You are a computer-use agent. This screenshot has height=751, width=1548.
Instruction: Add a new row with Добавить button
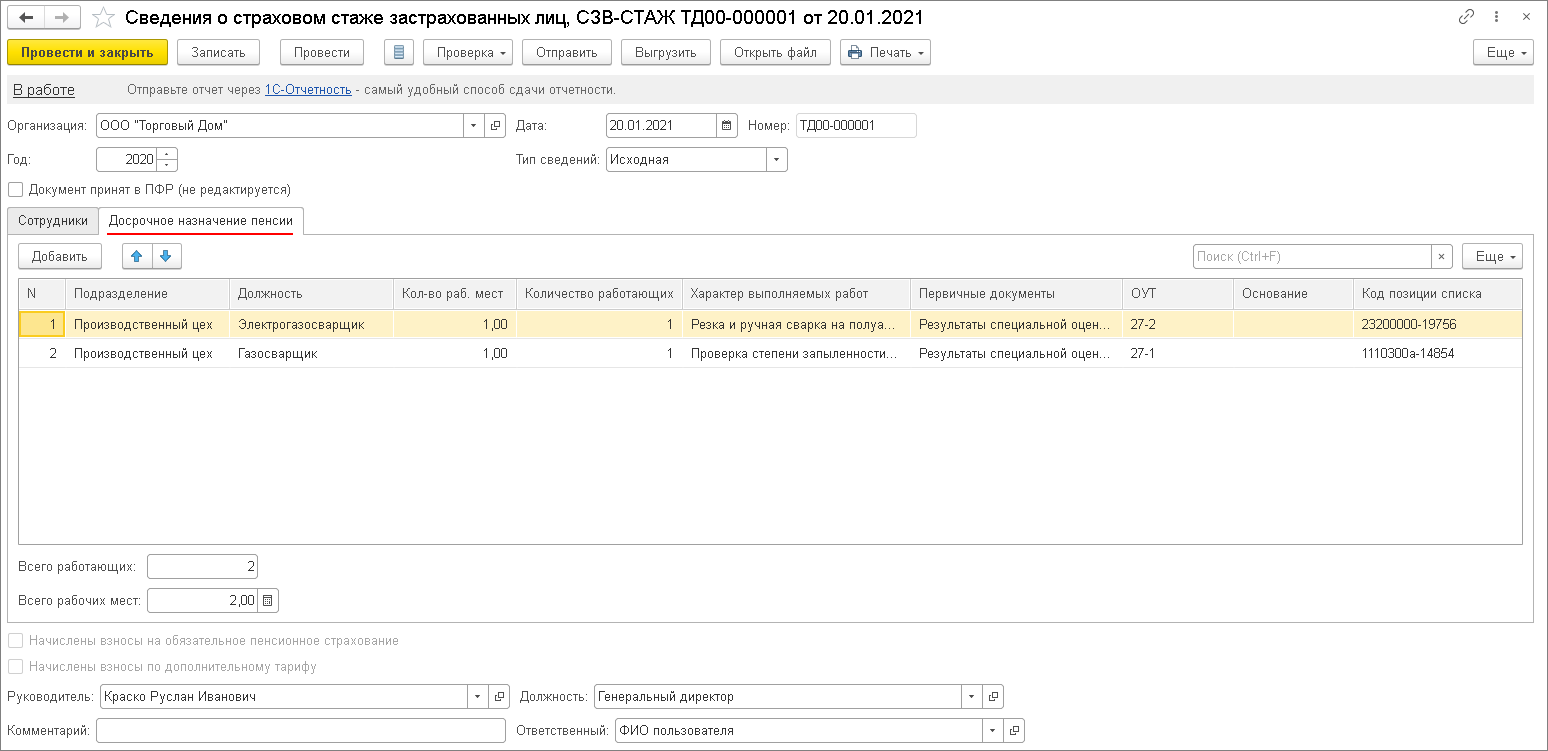pyautogui.click(x=60, y=257)
